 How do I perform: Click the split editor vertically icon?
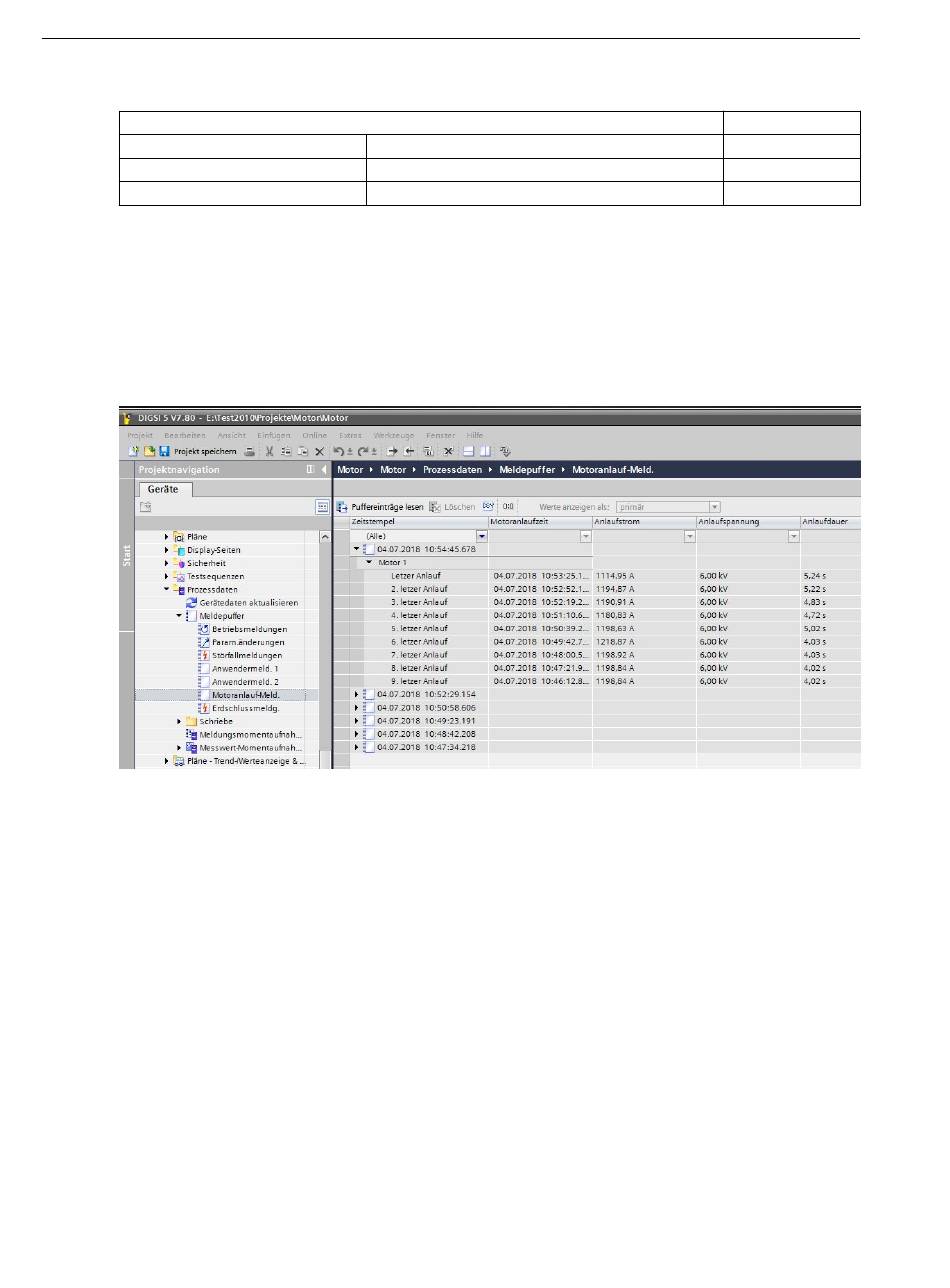[485, 451]
